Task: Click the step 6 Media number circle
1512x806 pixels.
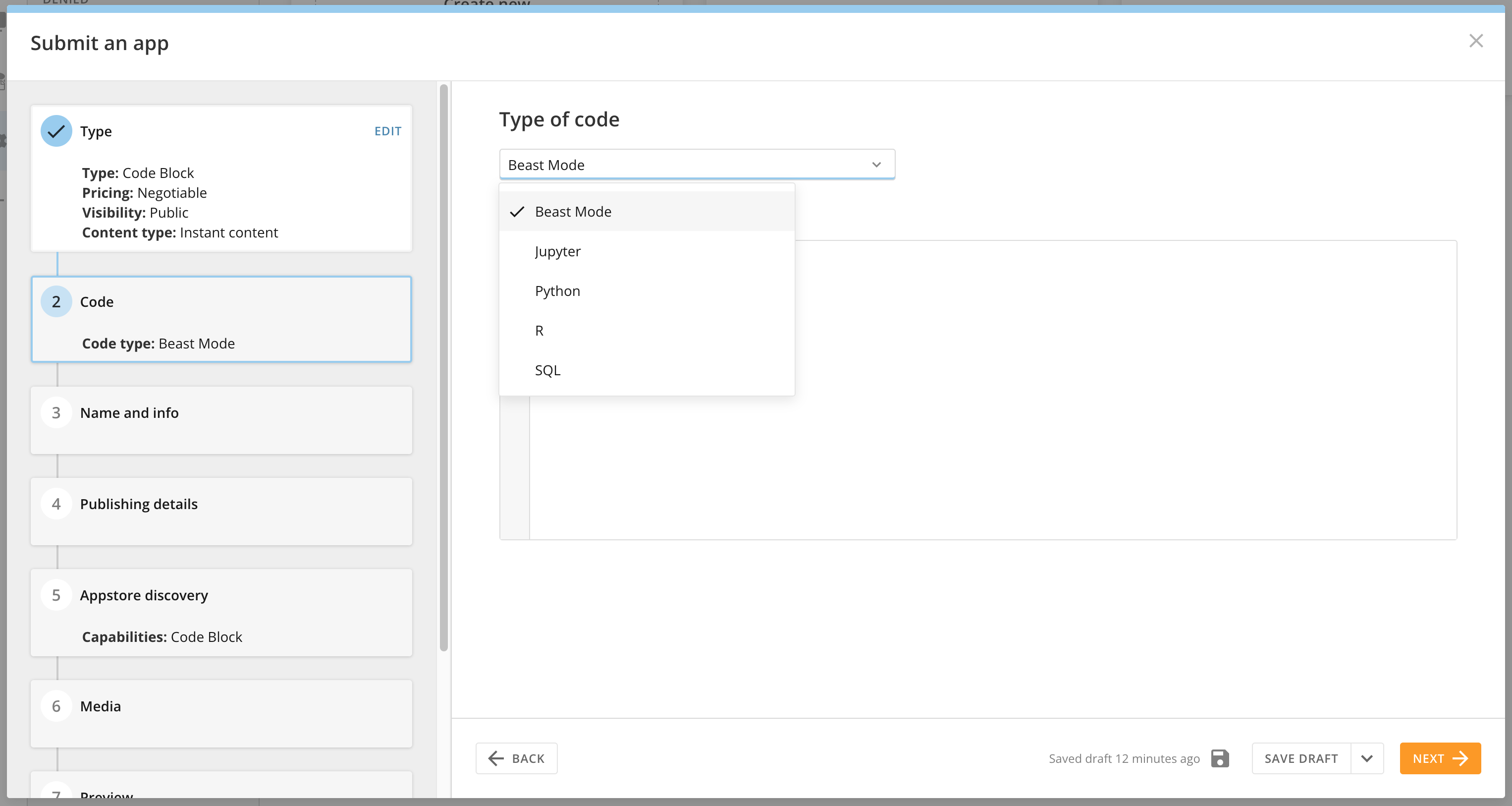Action: (56, 705)
